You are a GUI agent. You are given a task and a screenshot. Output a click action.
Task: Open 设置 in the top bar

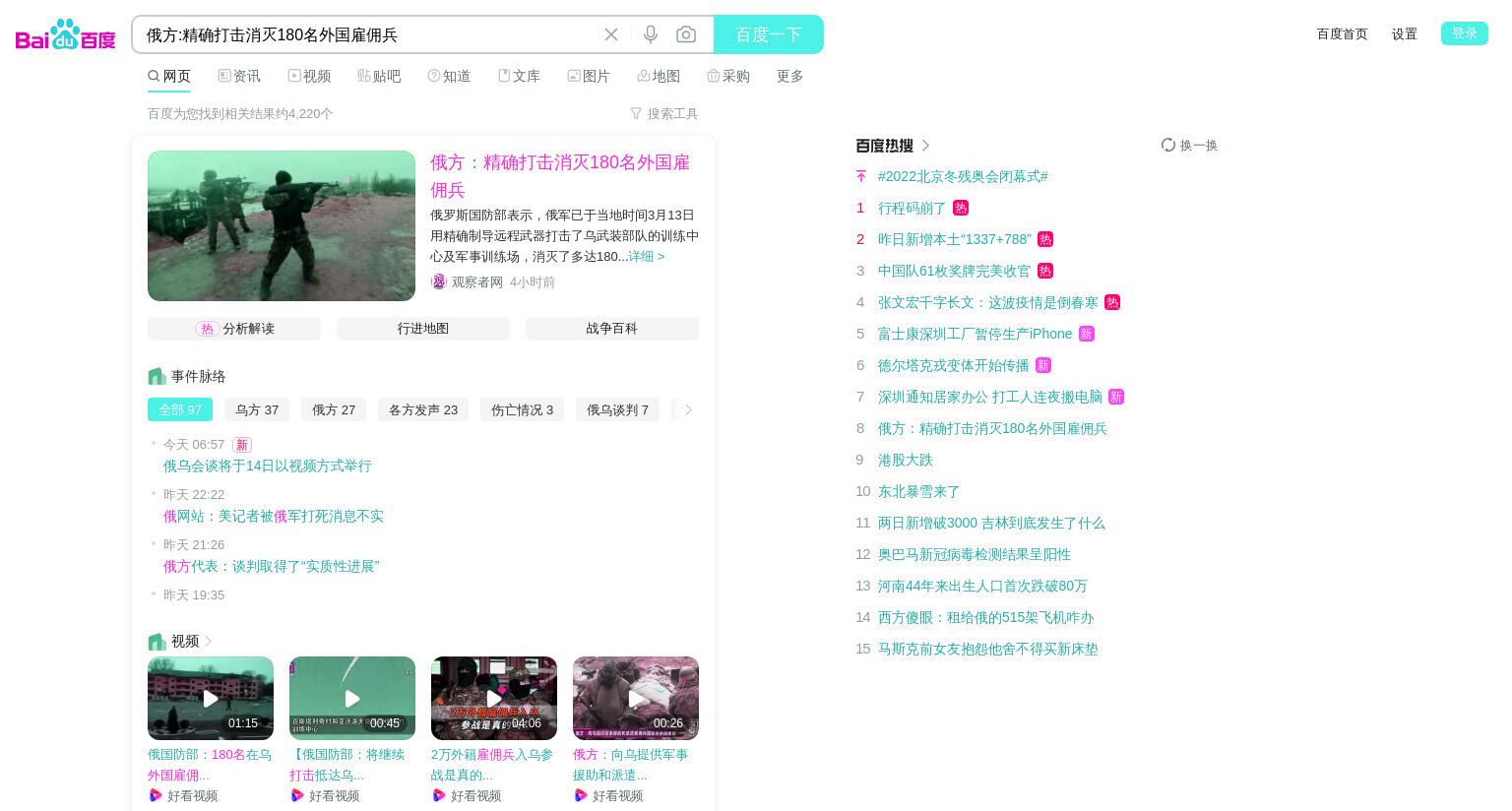[1405, 33]
